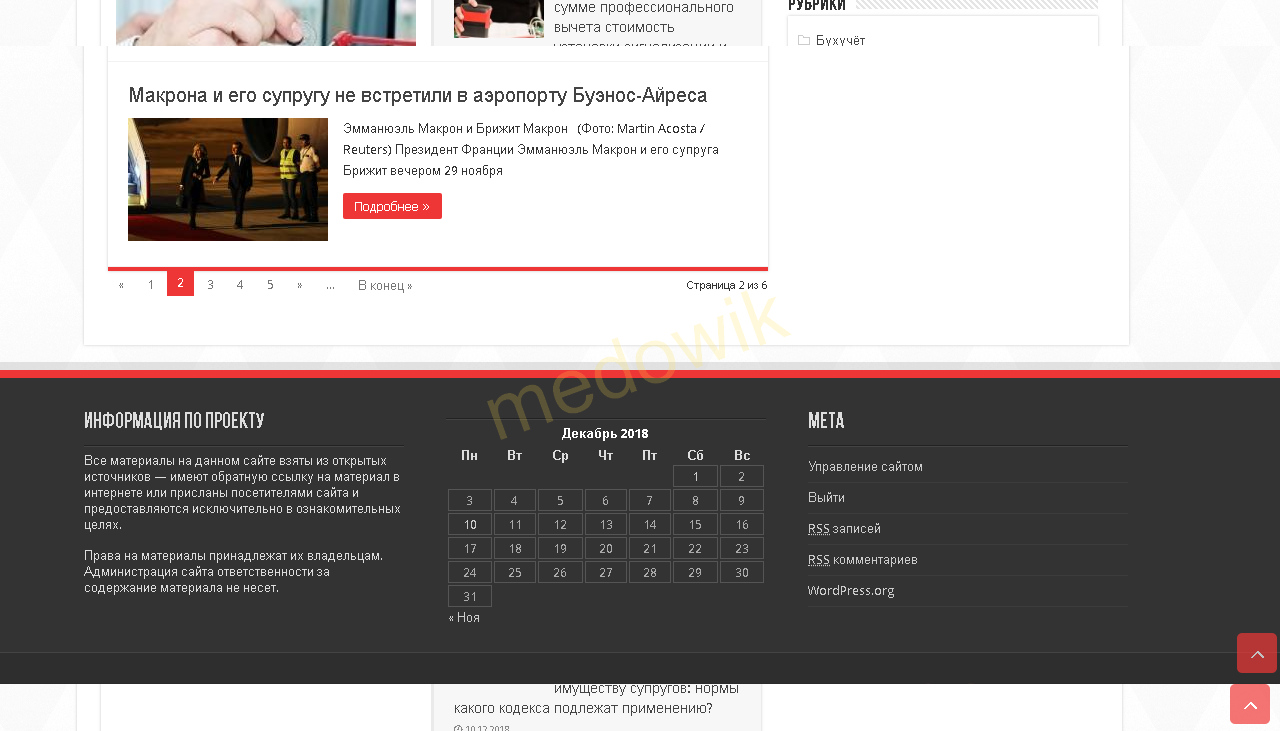Go to previous page with « arrow
1280x731 pixels.
121,285
